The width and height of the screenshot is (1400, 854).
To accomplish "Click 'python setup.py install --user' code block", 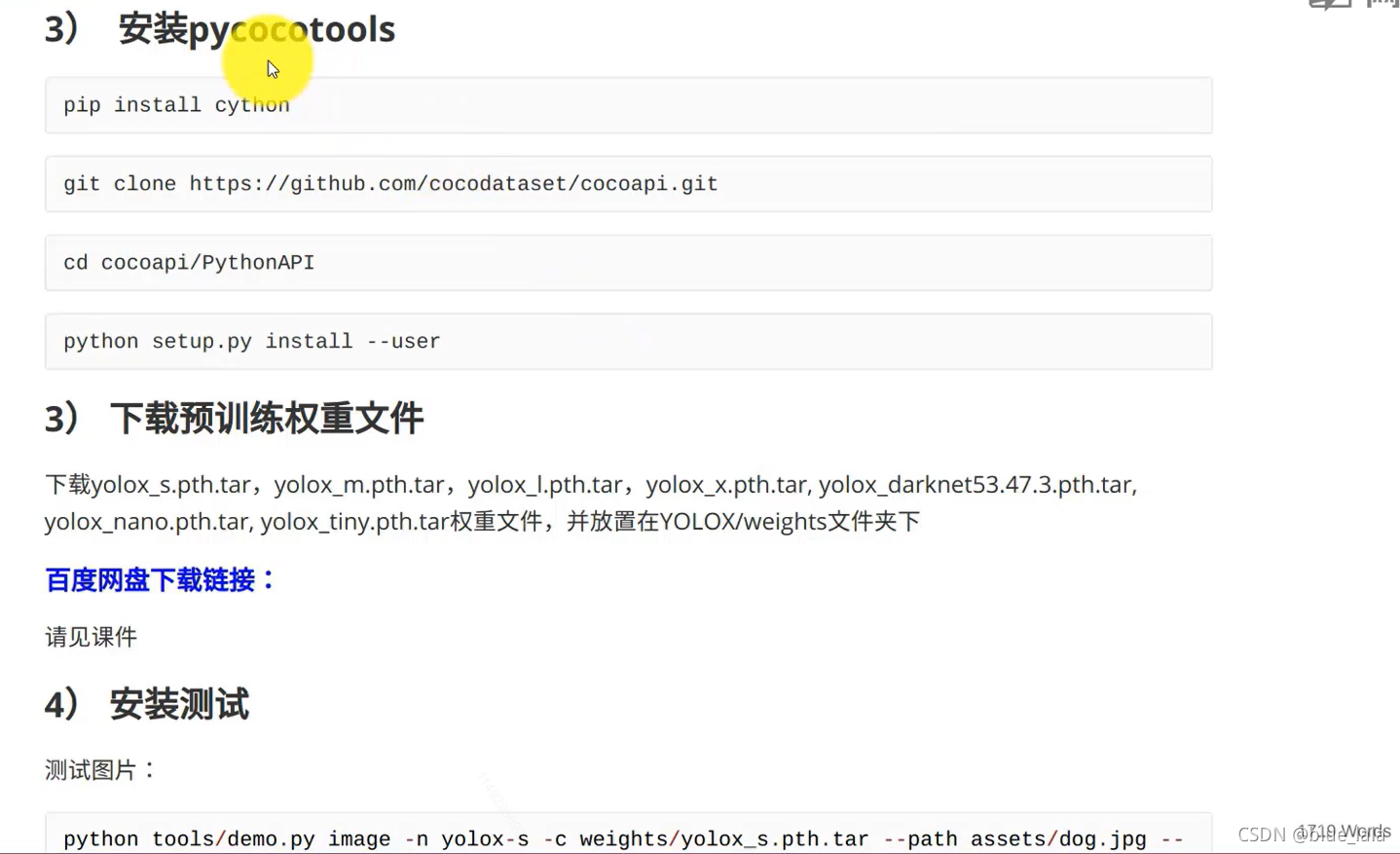I will pyautogui.click(x=628, y=342).
